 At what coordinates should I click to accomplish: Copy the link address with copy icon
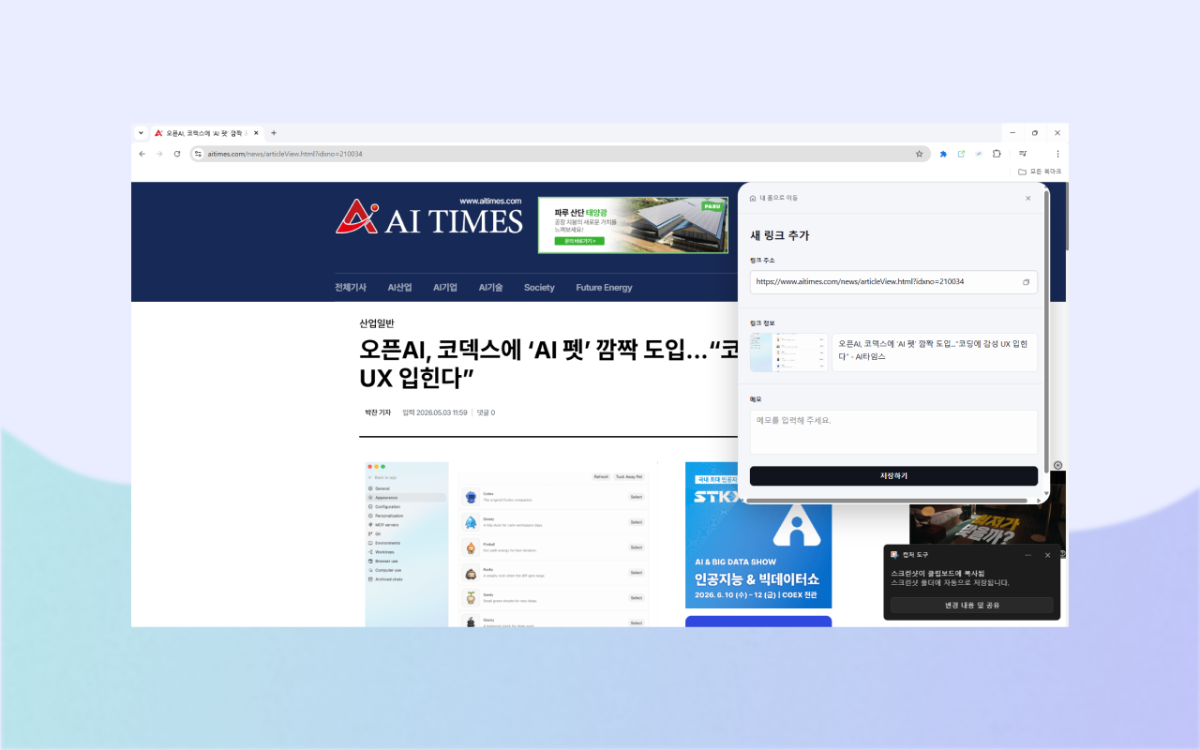pos(1026,282)
